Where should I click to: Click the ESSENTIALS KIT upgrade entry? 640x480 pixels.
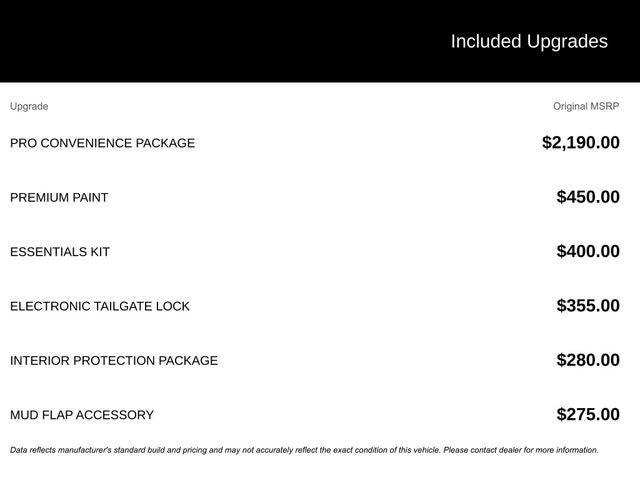tap(60, 252)
